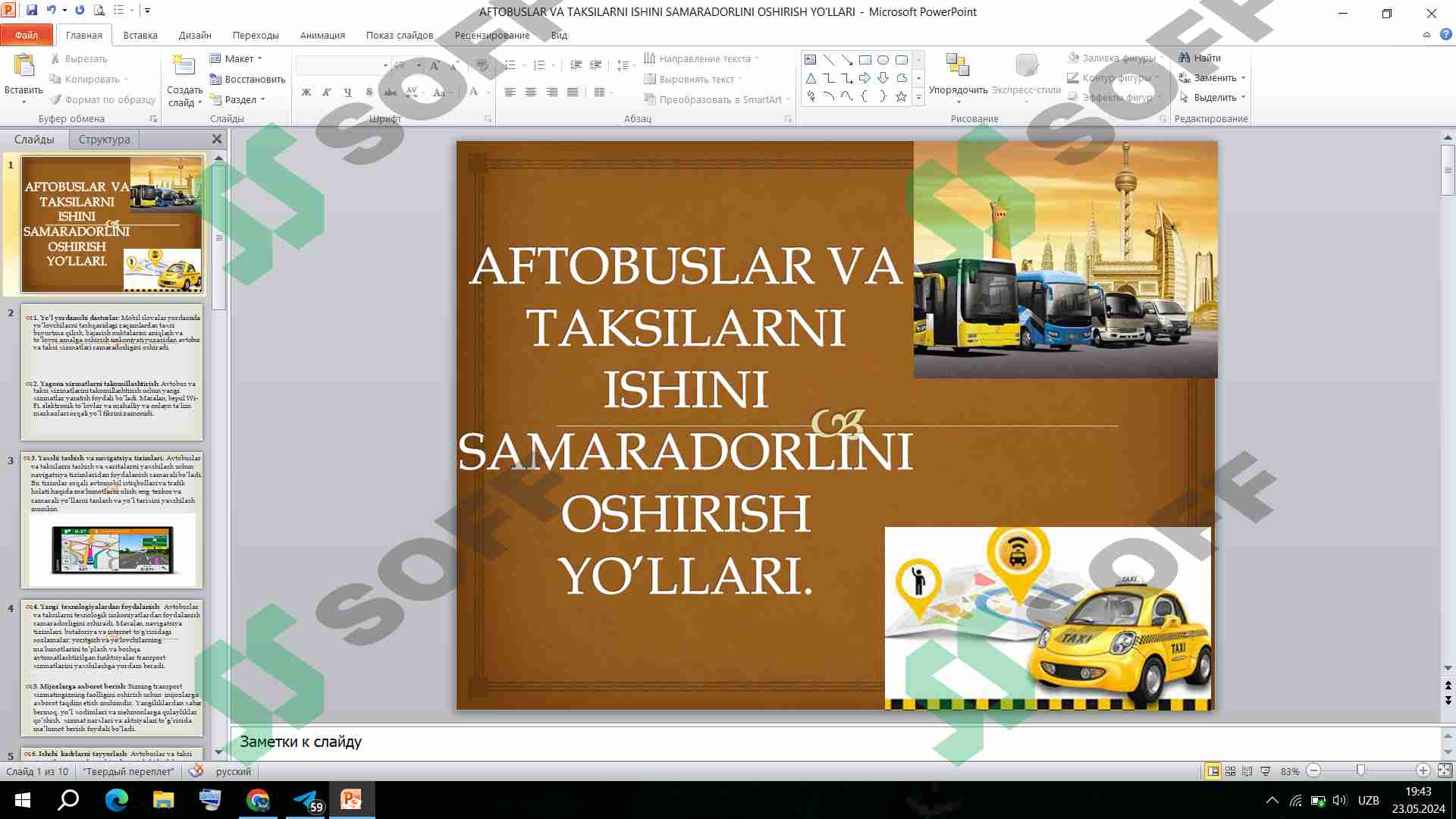
Task: Click the Format Painter (Формат по образцу) brush icon
Action: coord(55,99)
